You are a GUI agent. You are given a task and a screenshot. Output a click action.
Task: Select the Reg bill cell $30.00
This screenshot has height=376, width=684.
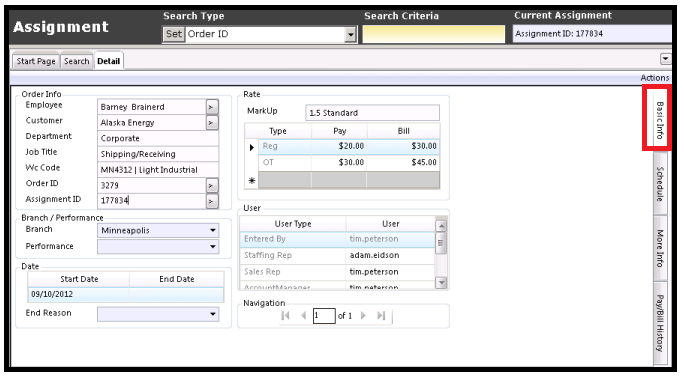coord(403,147)
